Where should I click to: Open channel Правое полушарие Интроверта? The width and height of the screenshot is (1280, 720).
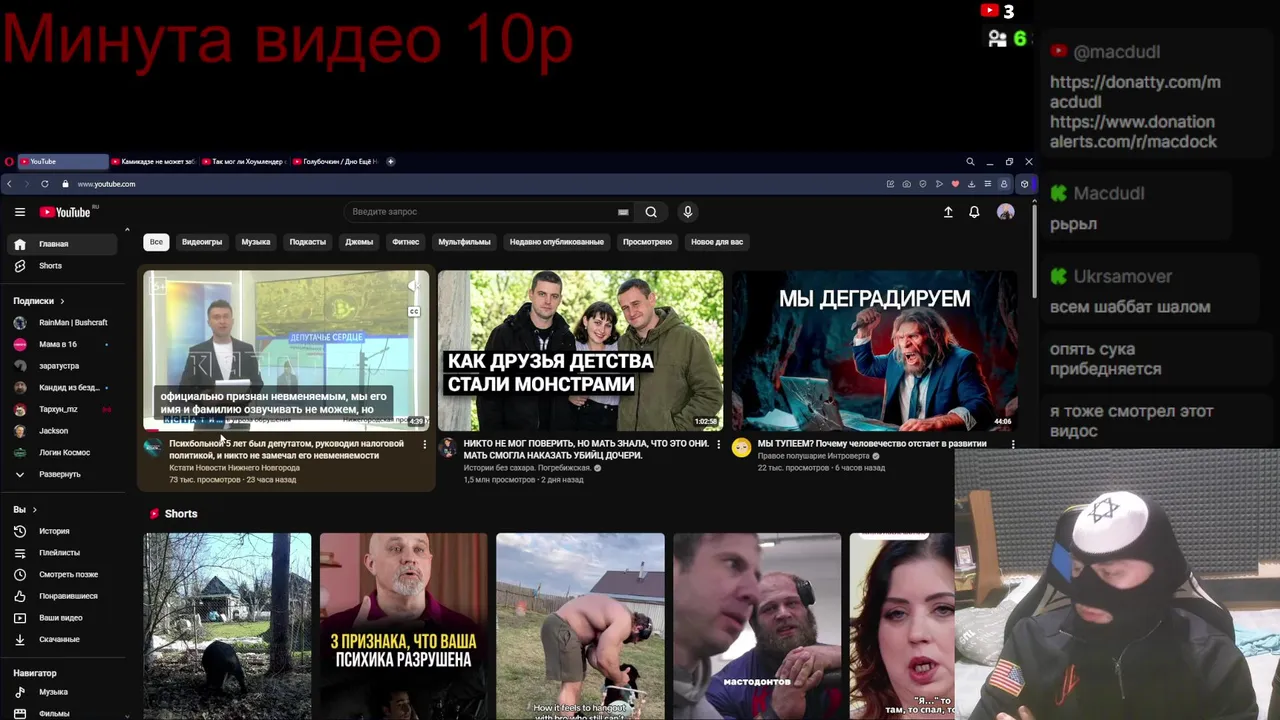[814, 456]
